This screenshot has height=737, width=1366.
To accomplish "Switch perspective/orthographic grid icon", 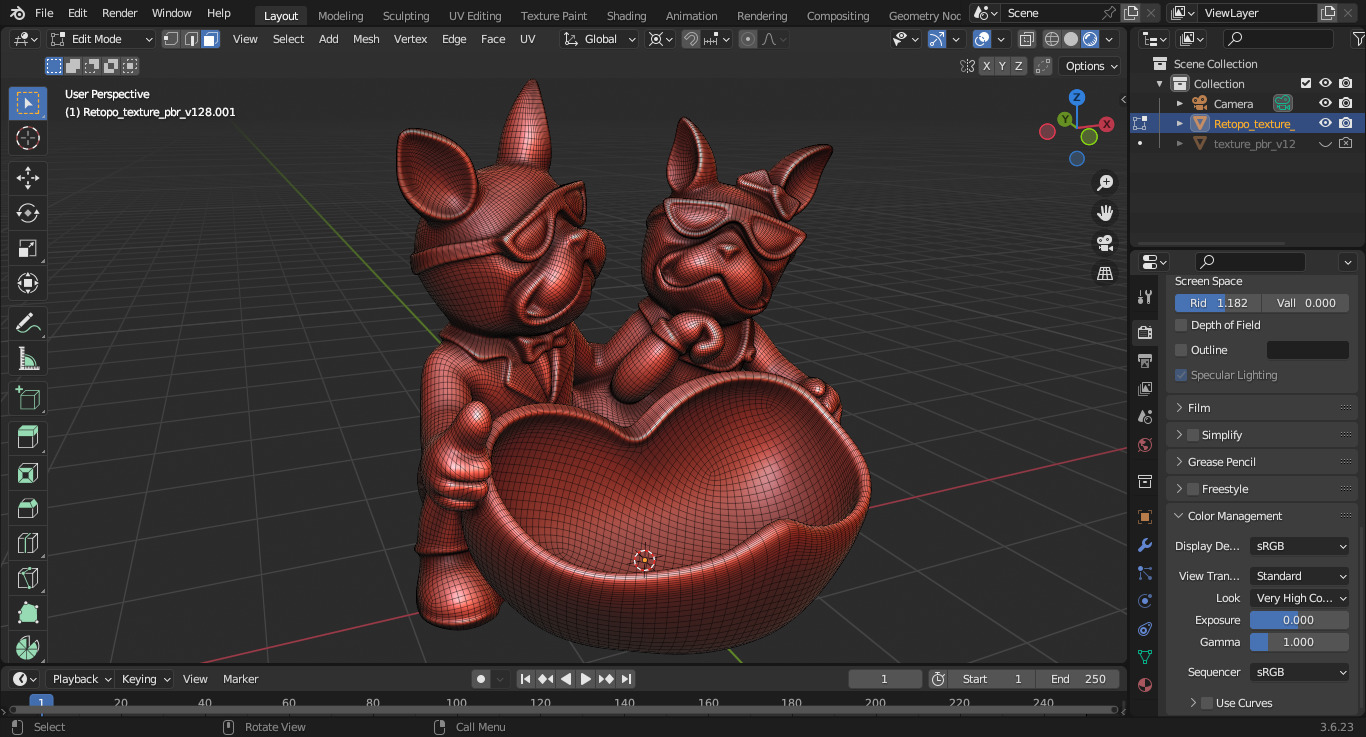I will pyautogui.click(x=1105, y=273).
